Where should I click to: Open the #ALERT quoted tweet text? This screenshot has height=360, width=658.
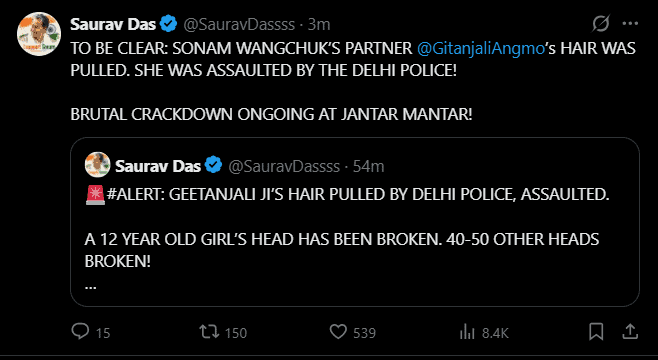(347, 195)
